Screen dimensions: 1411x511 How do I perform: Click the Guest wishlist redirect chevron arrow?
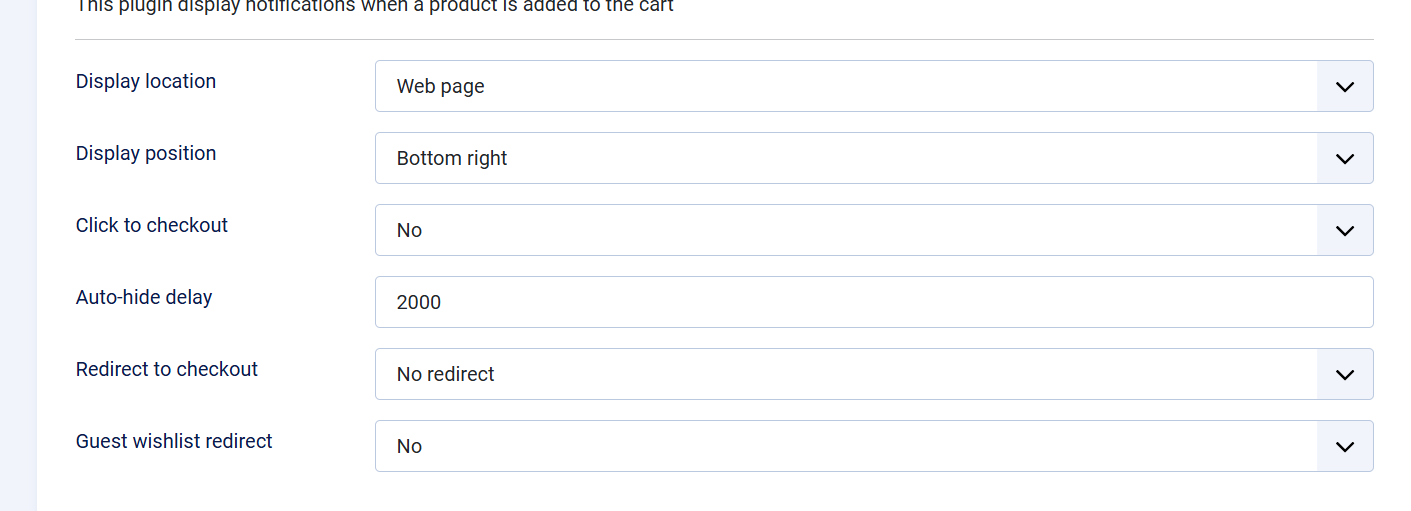tap(1345, 447)
